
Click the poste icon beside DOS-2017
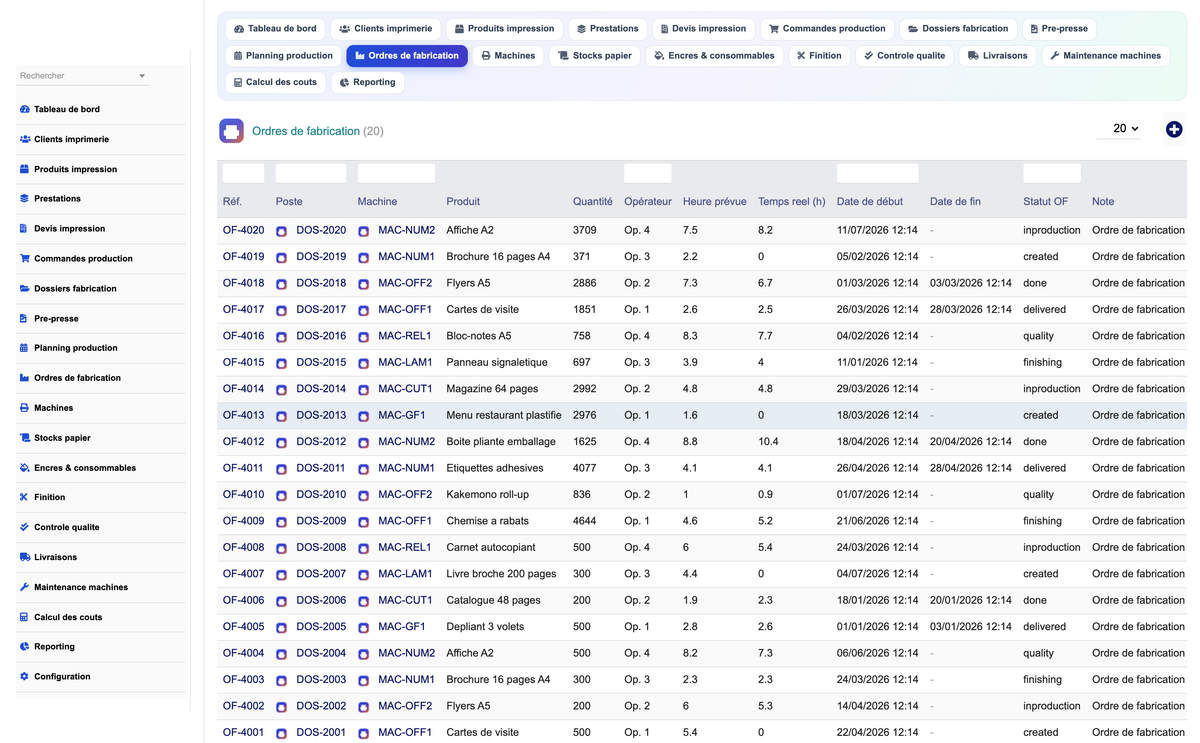point(282,310)
